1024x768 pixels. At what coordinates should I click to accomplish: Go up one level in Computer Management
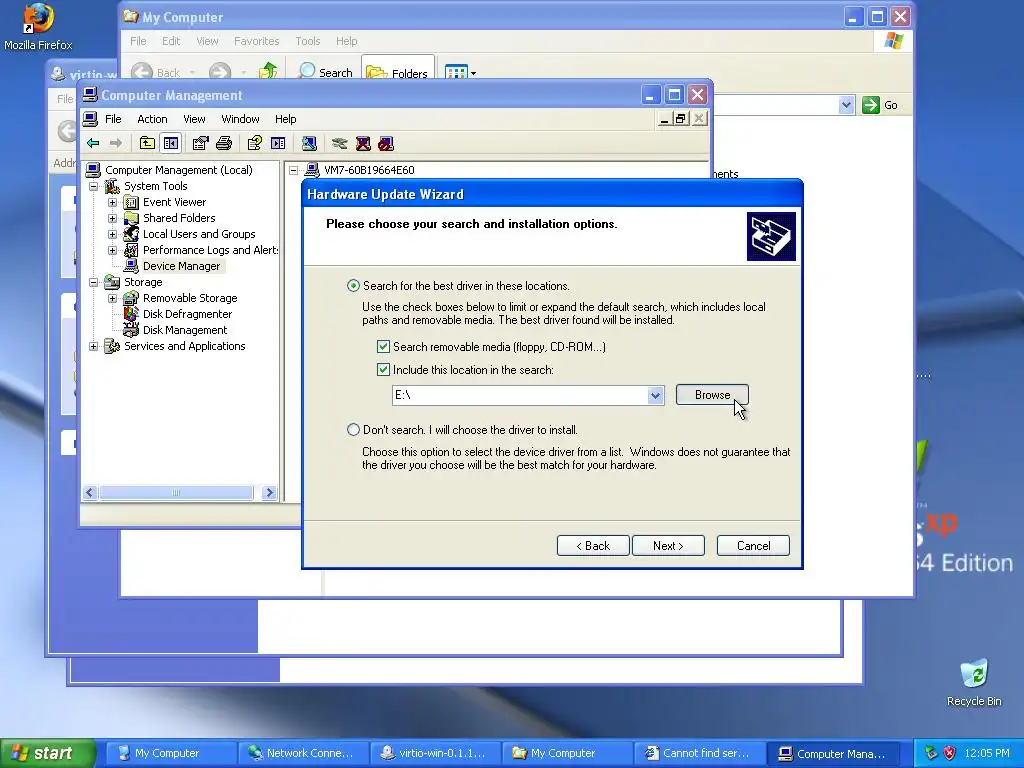pyautogui.click(x=148, y=143)
